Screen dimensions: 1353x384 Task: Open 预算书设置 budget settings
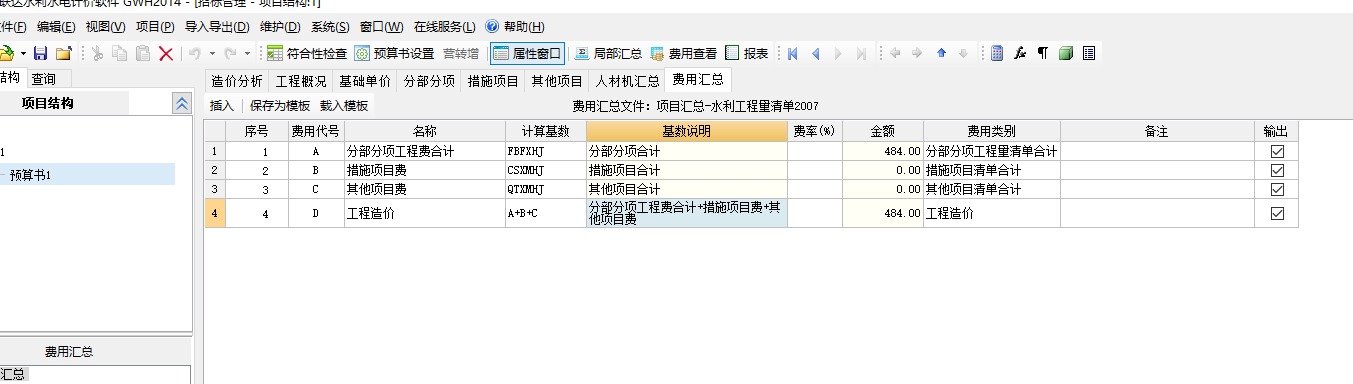(395, 53)
